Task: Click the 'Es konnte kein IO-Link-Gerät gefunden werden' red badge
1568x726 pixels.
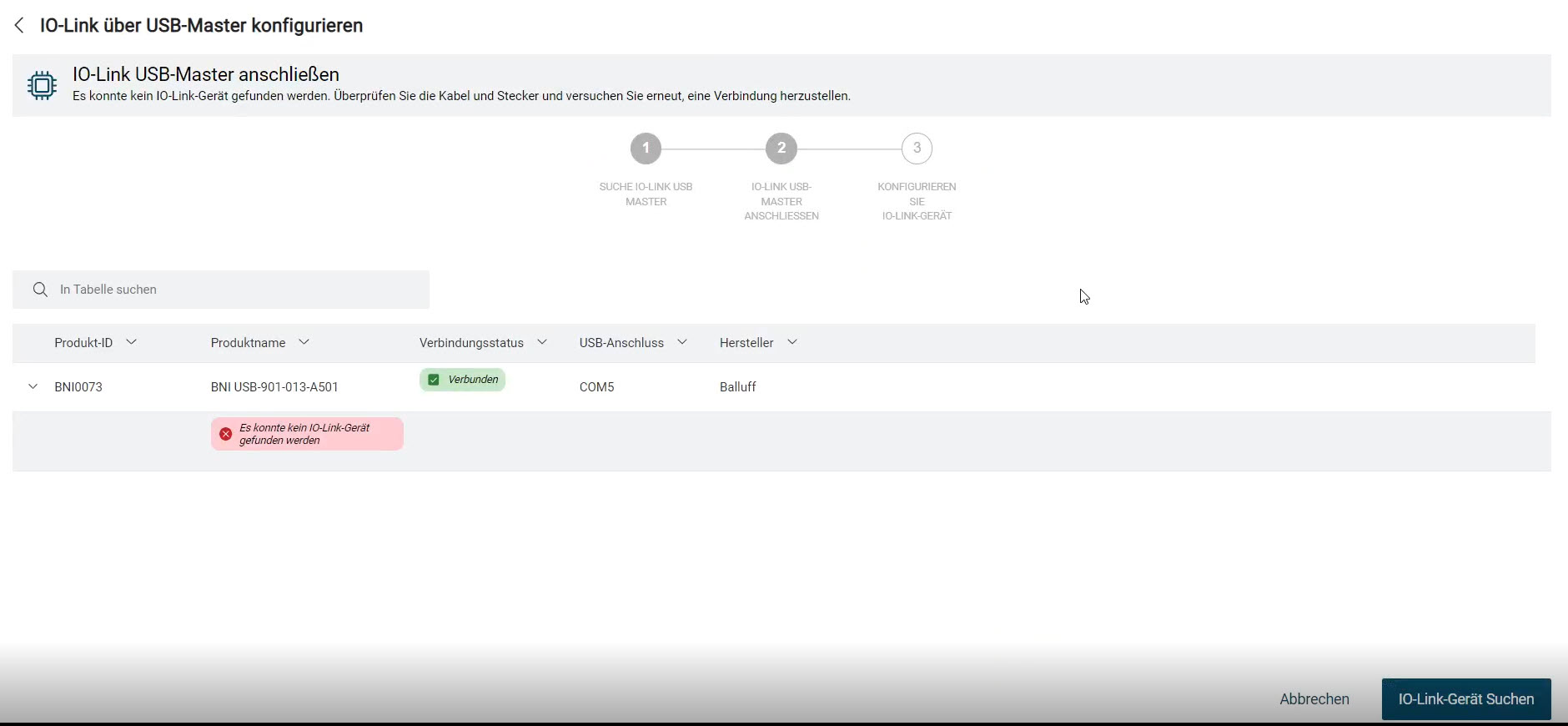Action: 307,434
